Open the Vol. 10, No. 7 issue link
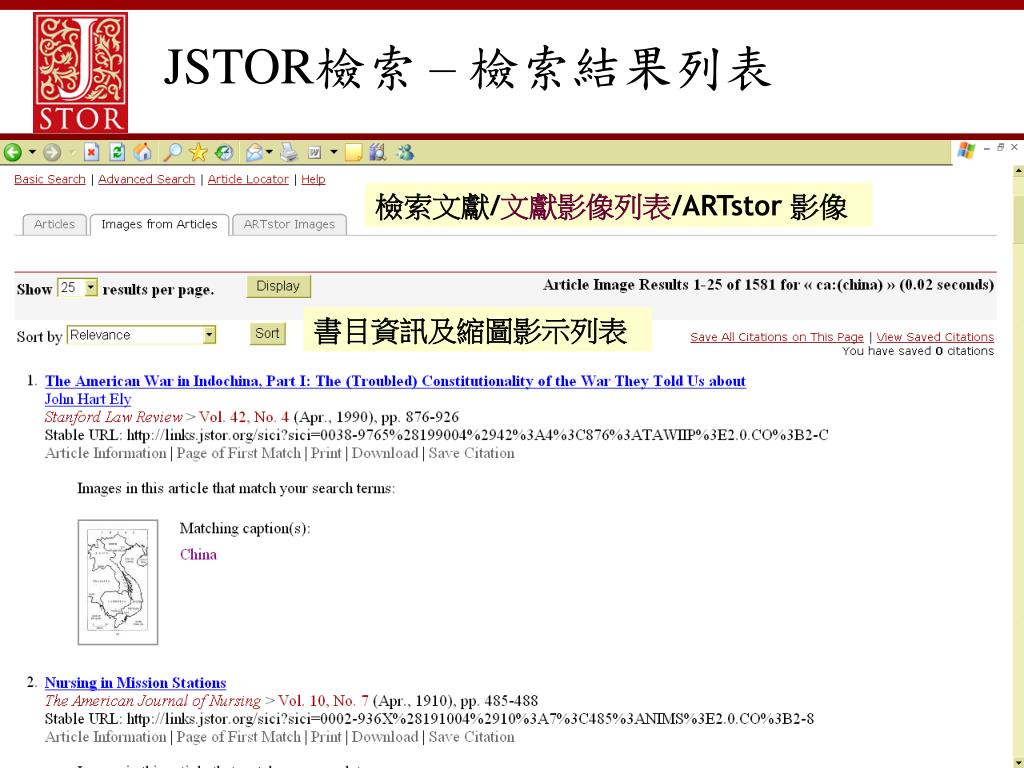 (x=323, y=701)
